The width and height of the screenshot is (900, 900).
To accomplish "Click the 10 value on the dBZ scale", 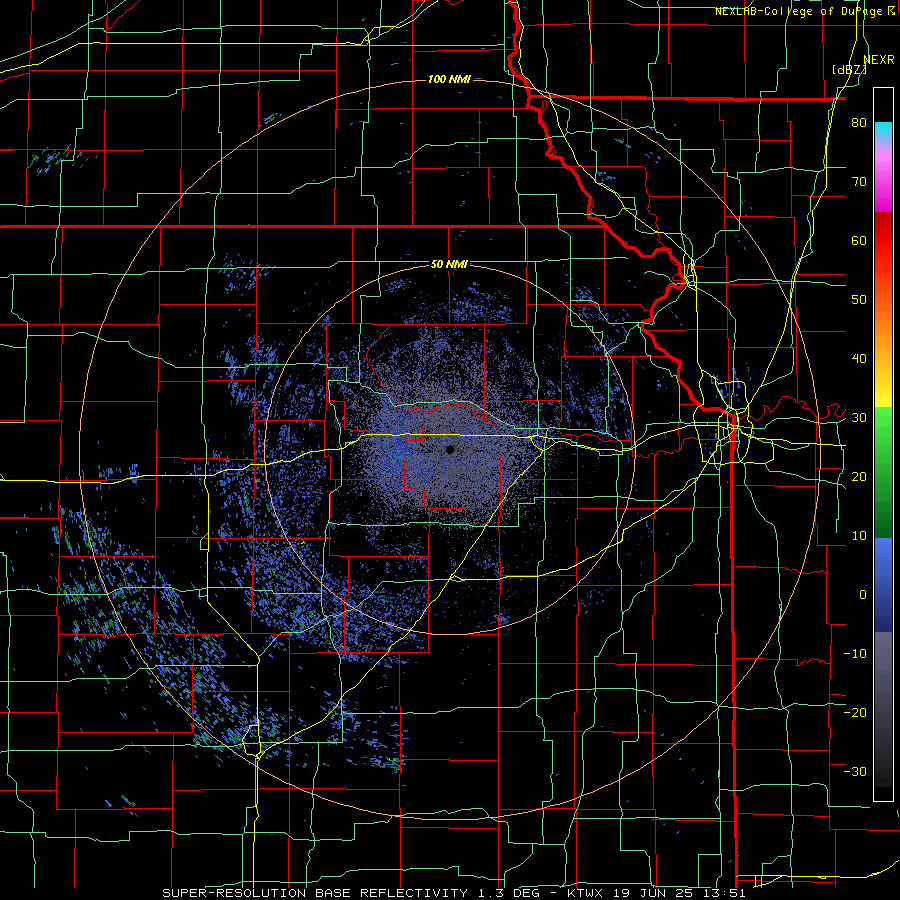I will point(859,536).
